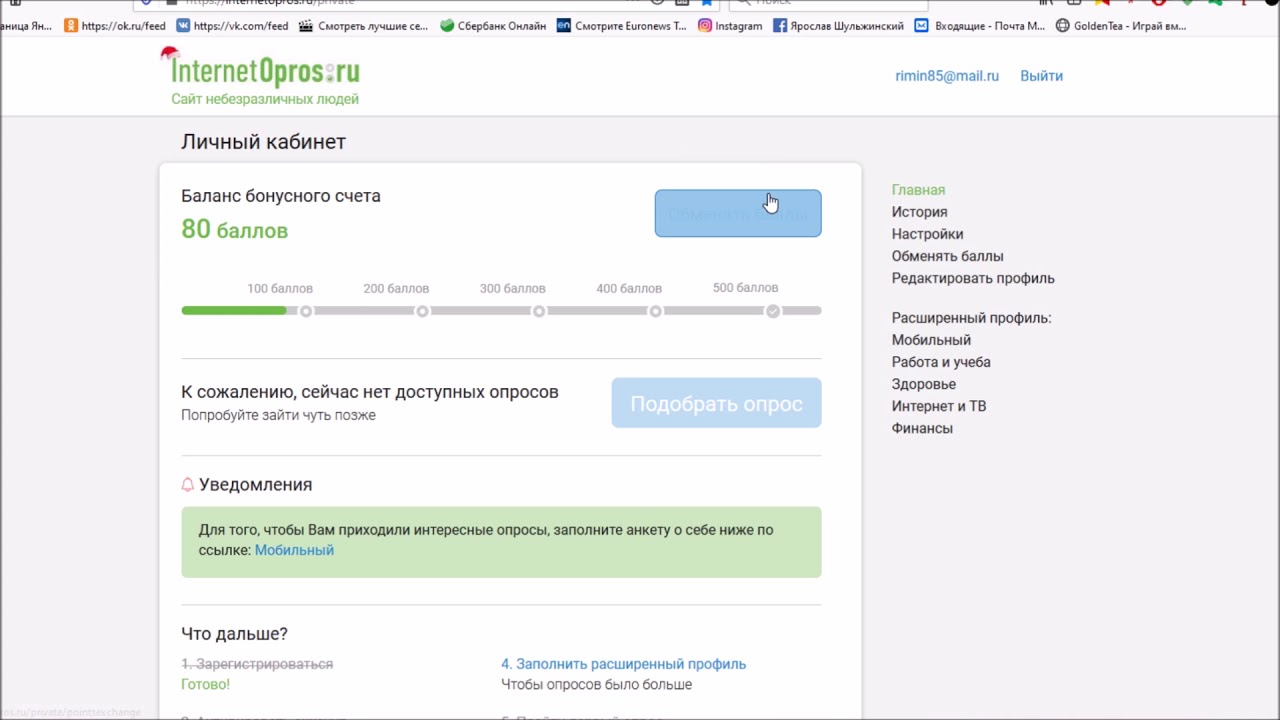Click the Подобрать опрос button
The width and height of the screenshot is (1280, 720).
tap(716, 403)
